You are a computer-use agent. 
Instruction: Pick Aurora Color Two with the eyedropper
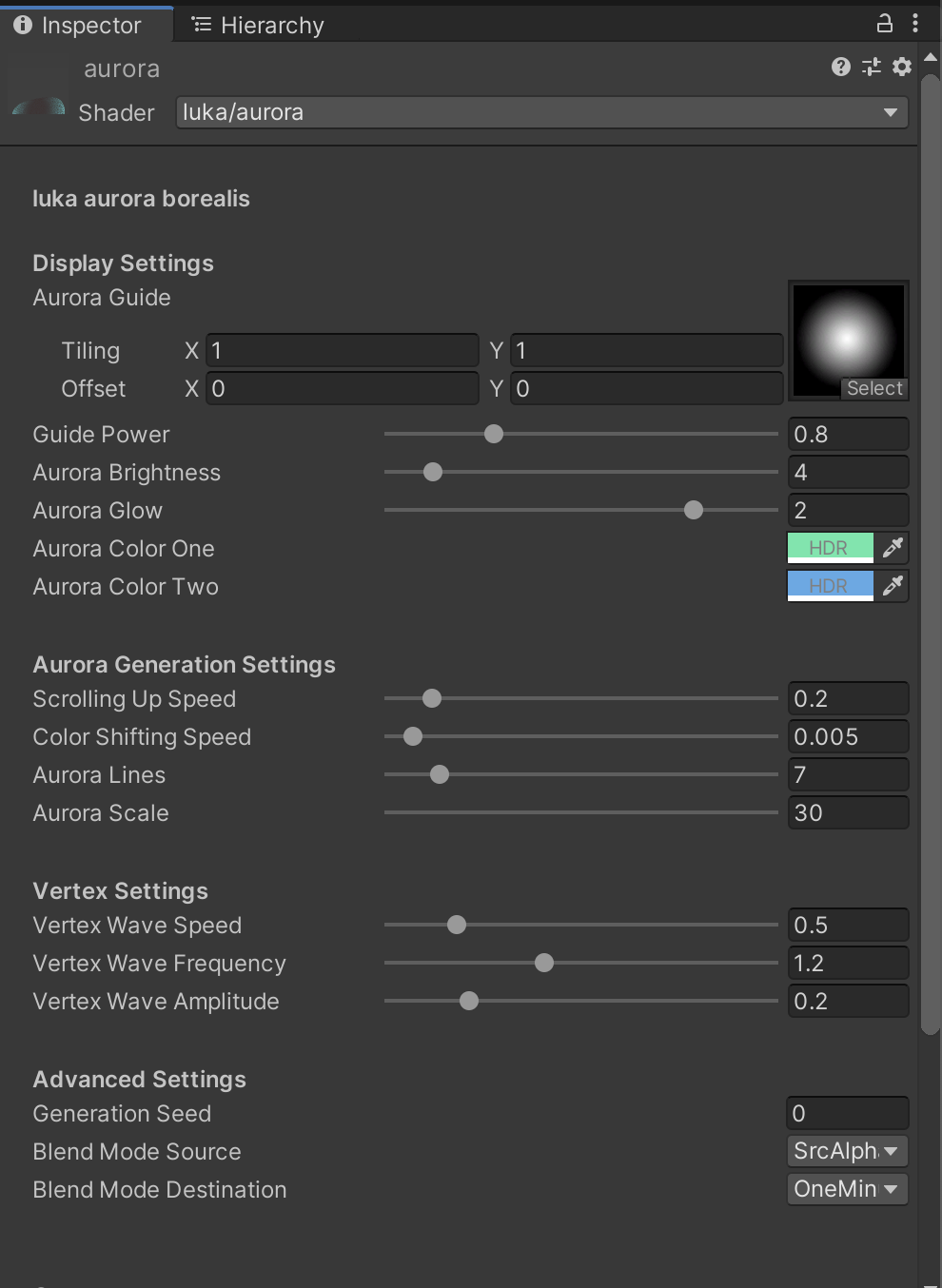coord(893,586)
